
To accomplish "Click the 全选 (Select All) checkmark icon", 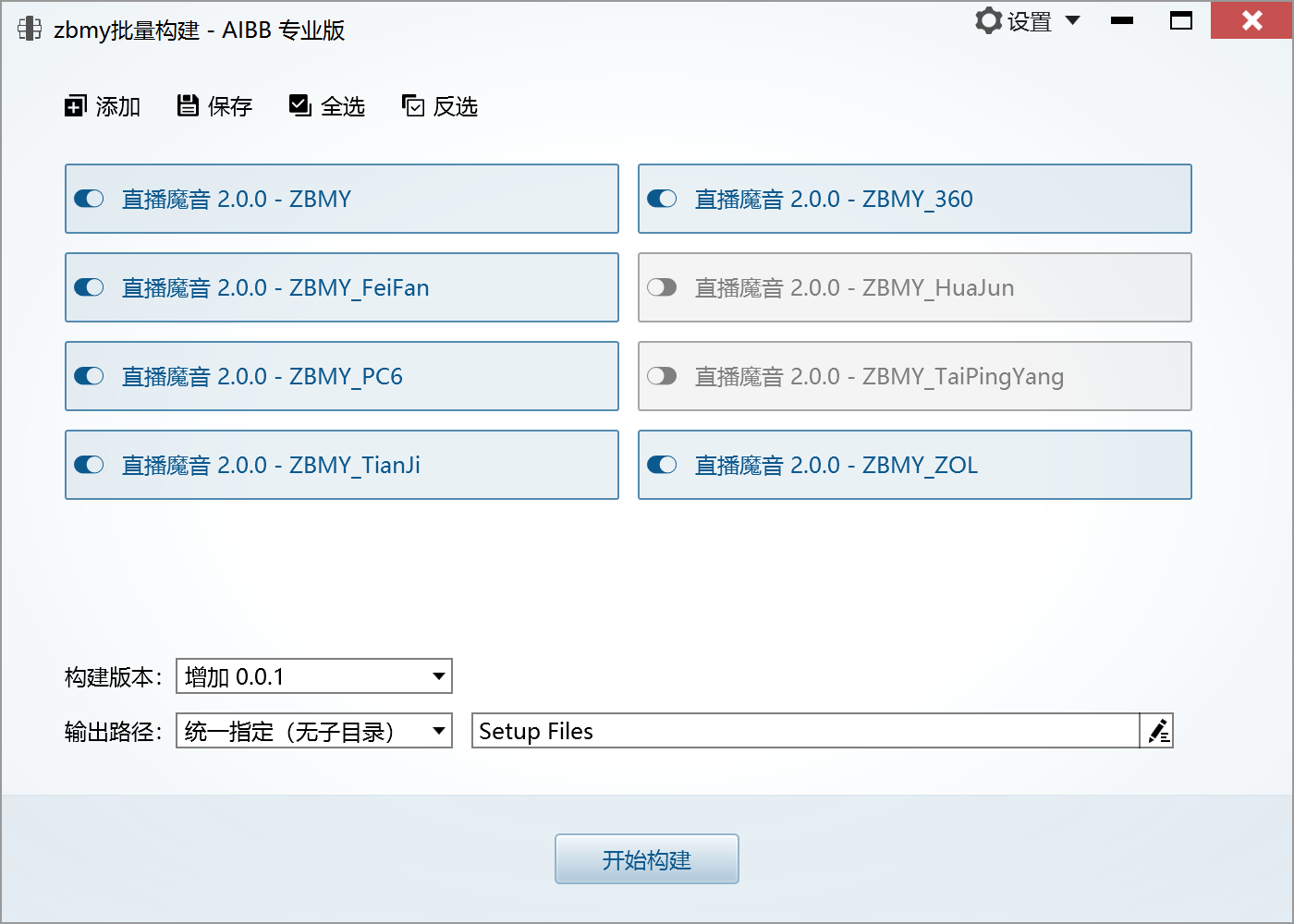I will coord(300,106).
